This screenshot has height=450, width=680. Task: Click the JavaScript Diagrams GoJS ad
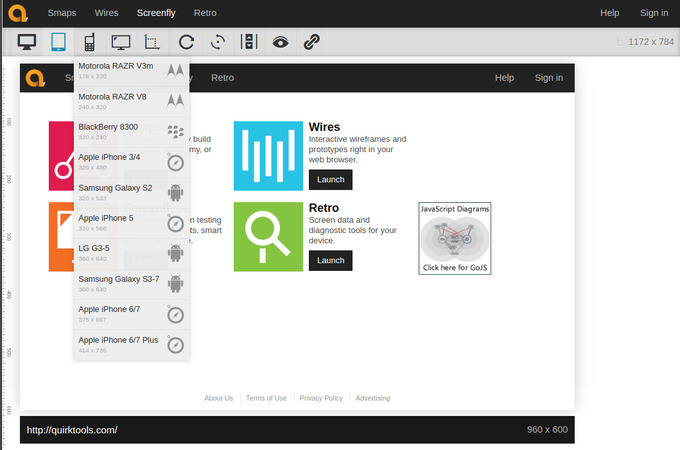454,238
